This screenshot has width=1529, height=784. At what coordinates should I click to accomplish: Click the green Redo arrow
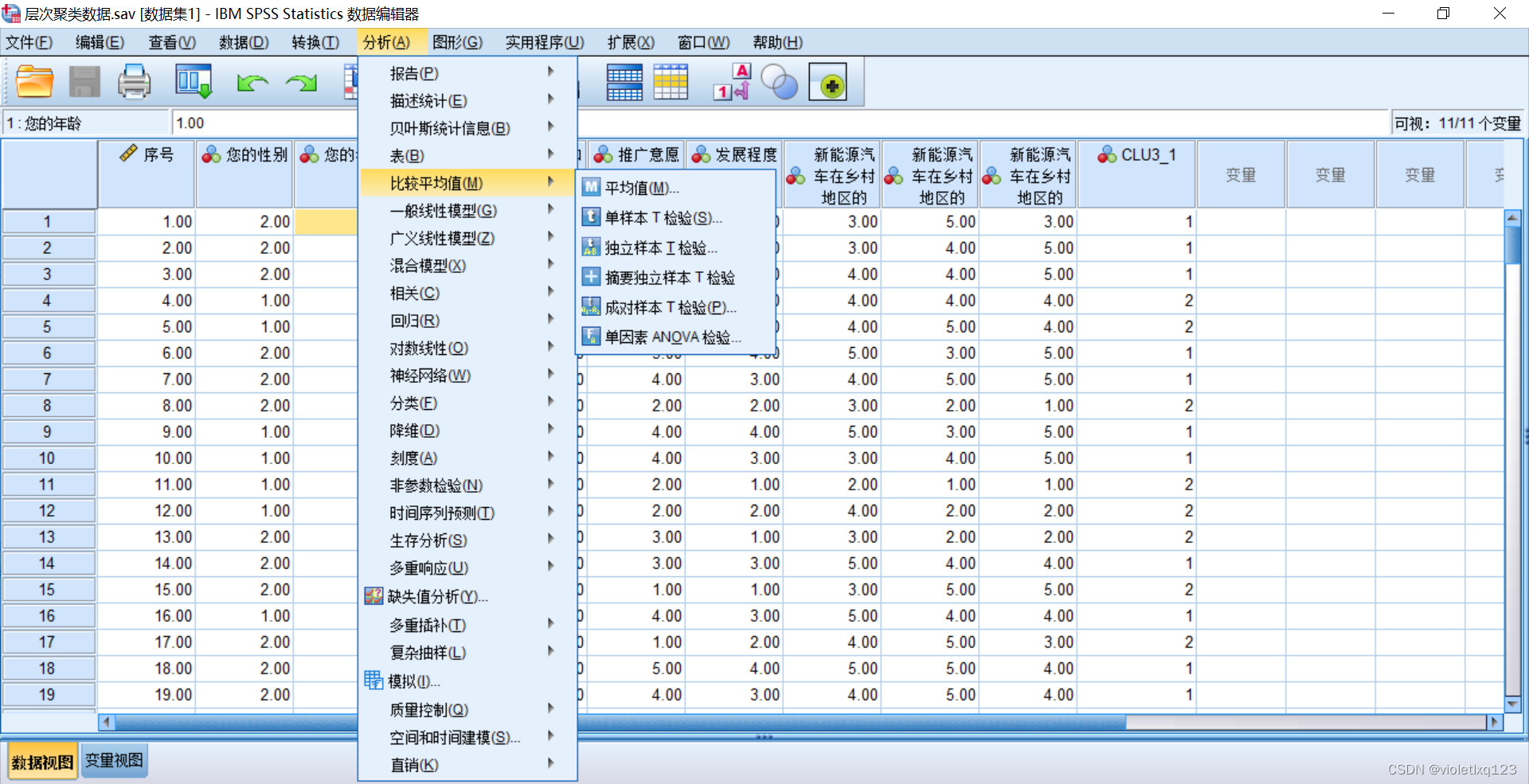[x=302, y=82]
